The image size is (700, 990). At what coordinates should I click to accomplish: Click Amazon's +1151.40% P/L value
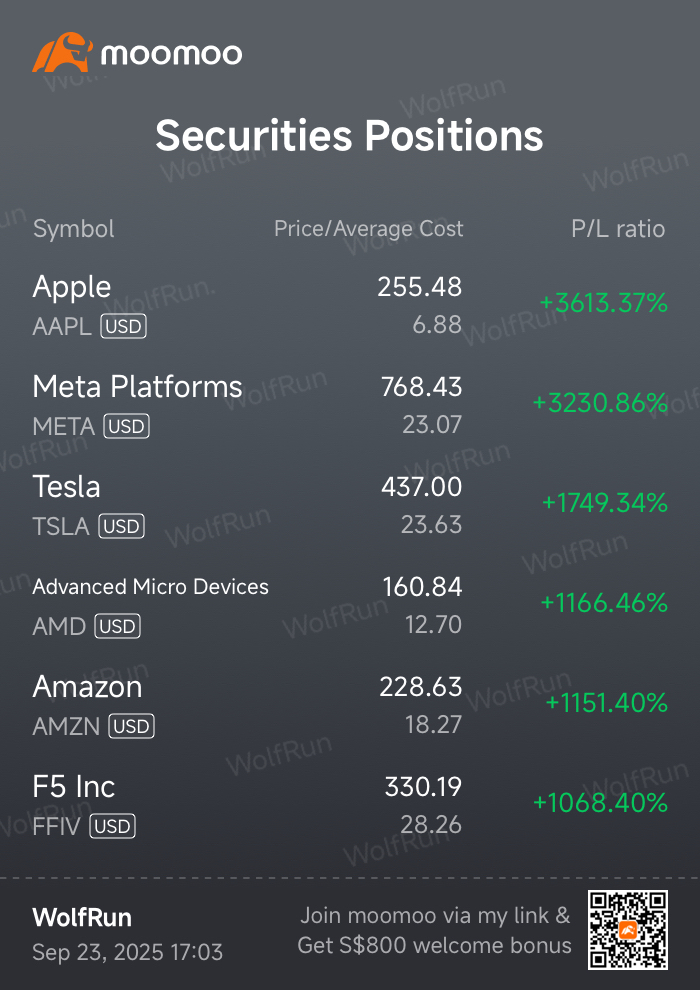coord(606,703)
